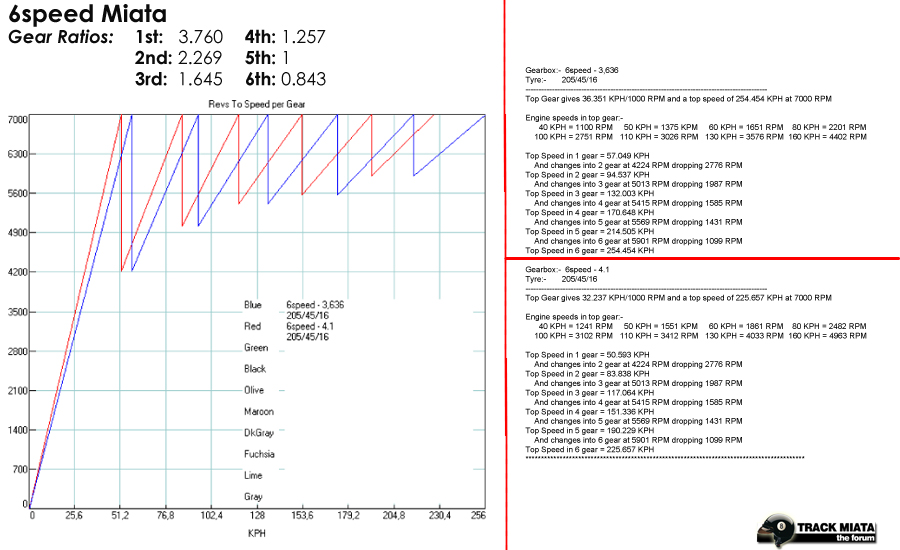The image size is (900, 550).
Task: Click "Top Speed in 5 gear = 214.505 KPH"
Action: [589, 231]
